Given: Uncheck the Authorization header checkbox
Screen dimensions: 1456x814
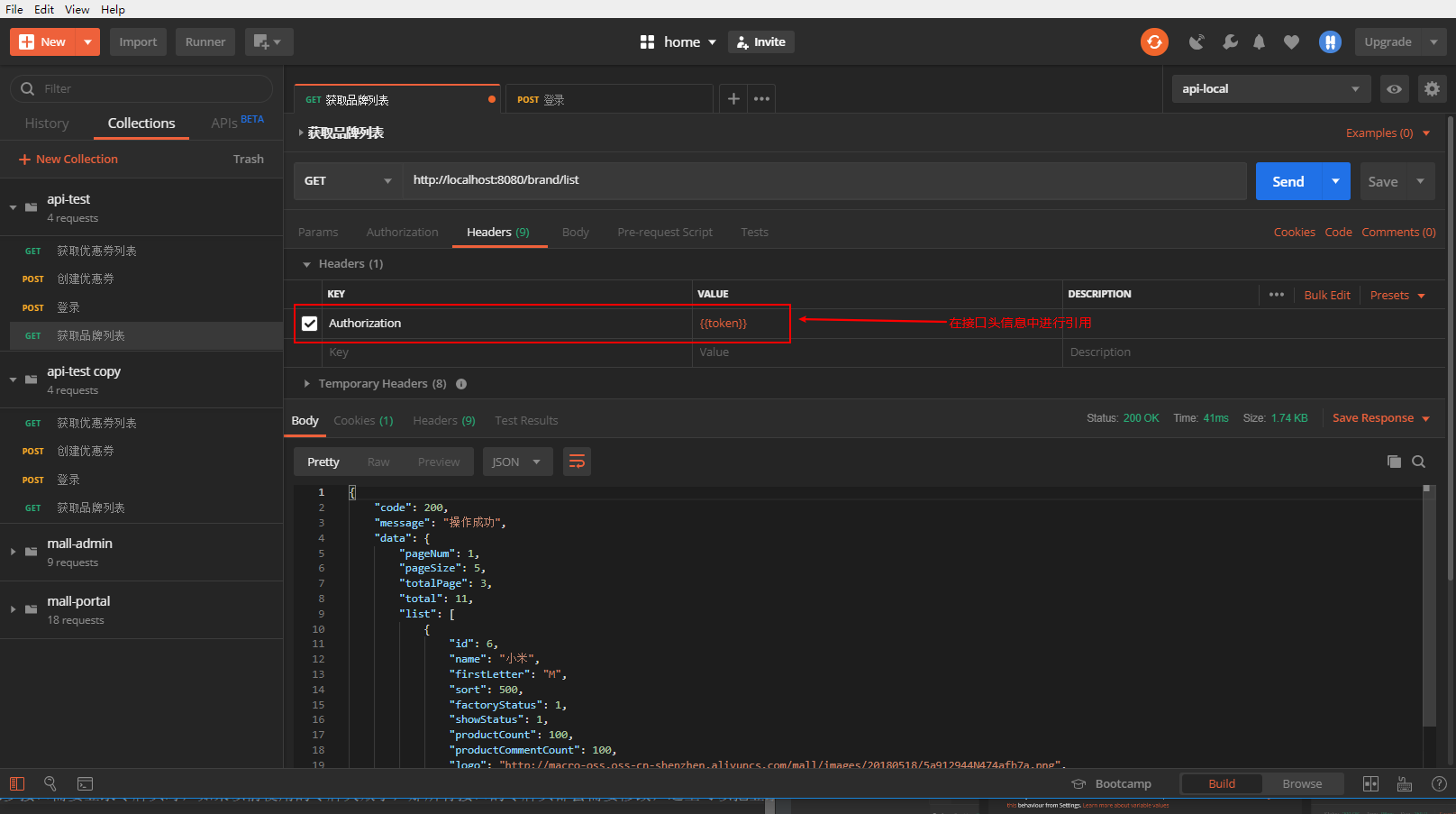Looking at the screenshot, I should click(x=309, y=324).
